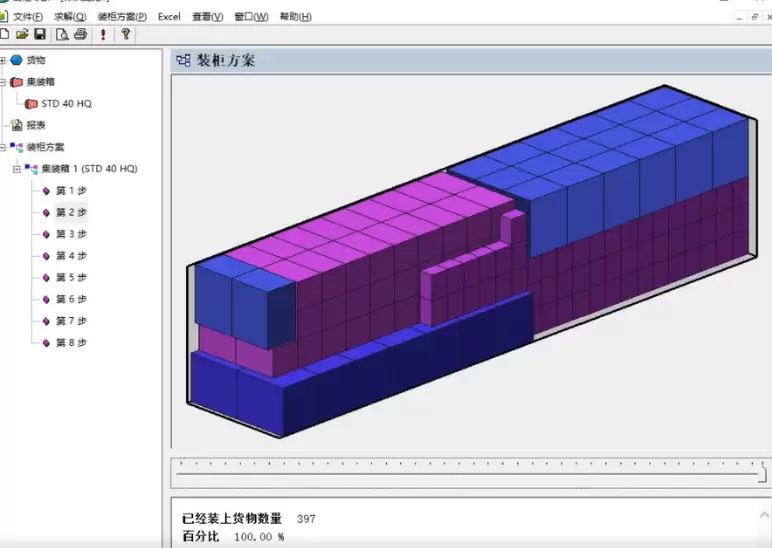
Task: Open the 求解(Q) menu
Action: point(70,17)
